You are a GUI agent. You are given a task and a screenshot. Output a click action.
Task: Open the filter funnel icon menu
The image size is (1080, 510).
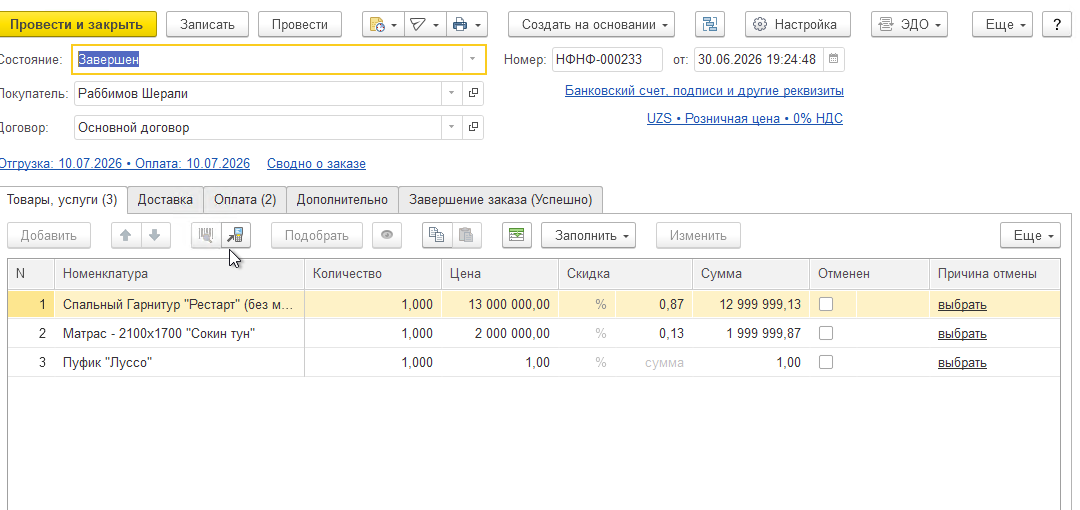pyautogui.click(x=425, y=25)
